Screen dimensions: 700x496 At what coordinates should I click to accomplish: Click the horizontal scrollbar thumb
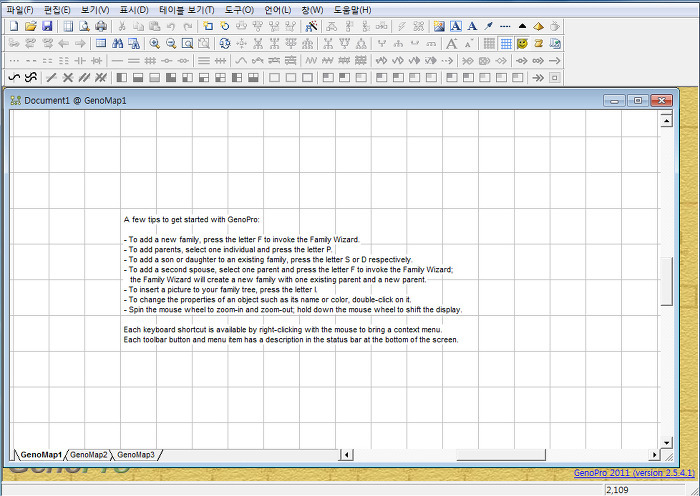[500, 455]
